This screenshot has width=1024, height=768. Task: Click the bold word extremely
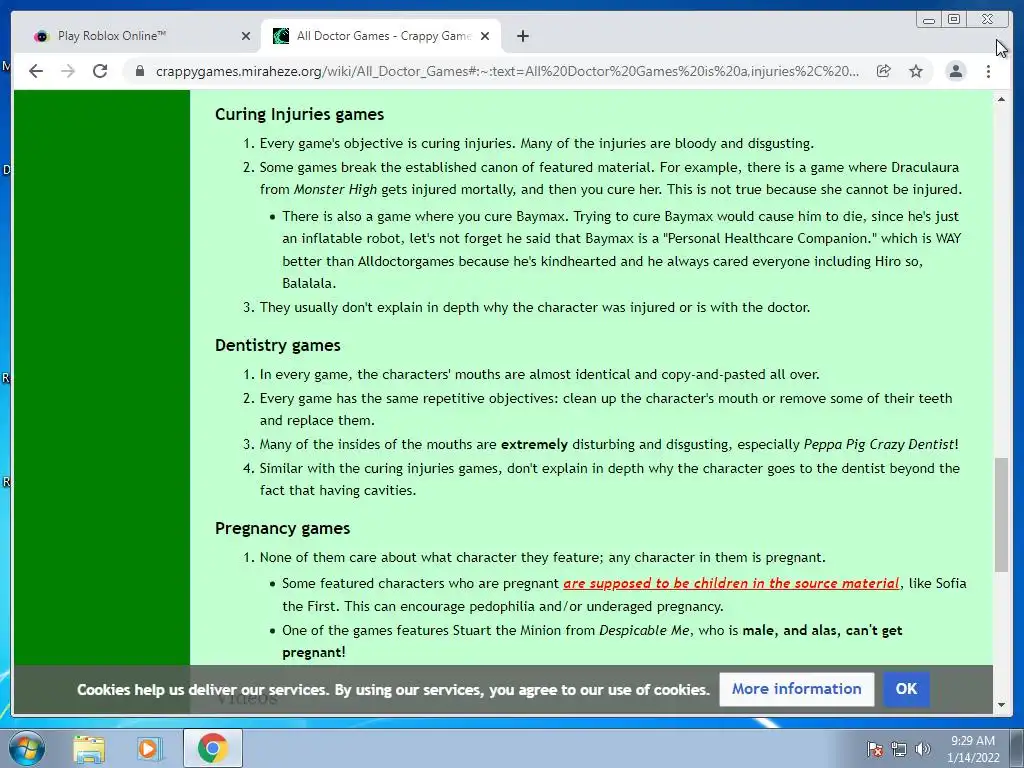[534, 445]
